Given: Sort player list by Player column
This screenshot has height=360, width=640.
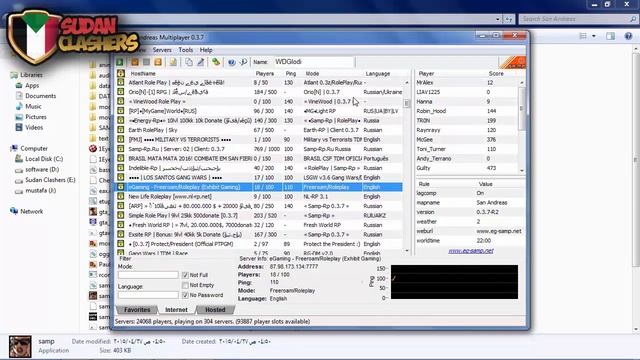Looking at the screenshot, I should [426, 73].
